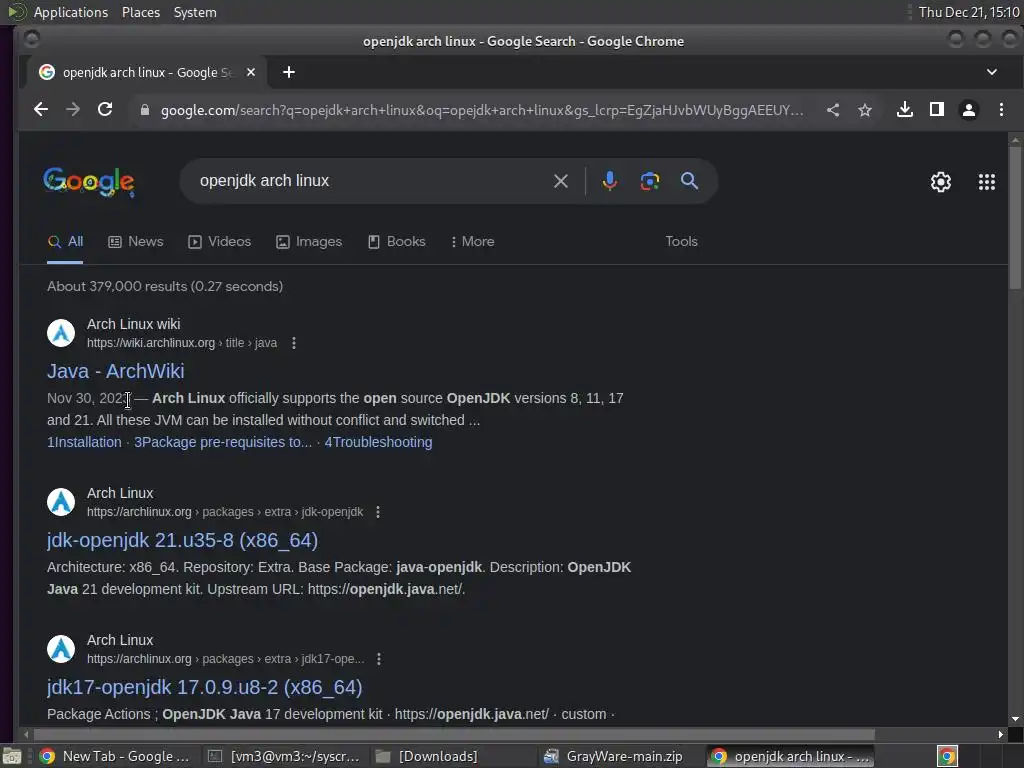This screenshot has width=1024, height=768.
Task: Open options for jdk-openjdk result
Action: point(377,512)
